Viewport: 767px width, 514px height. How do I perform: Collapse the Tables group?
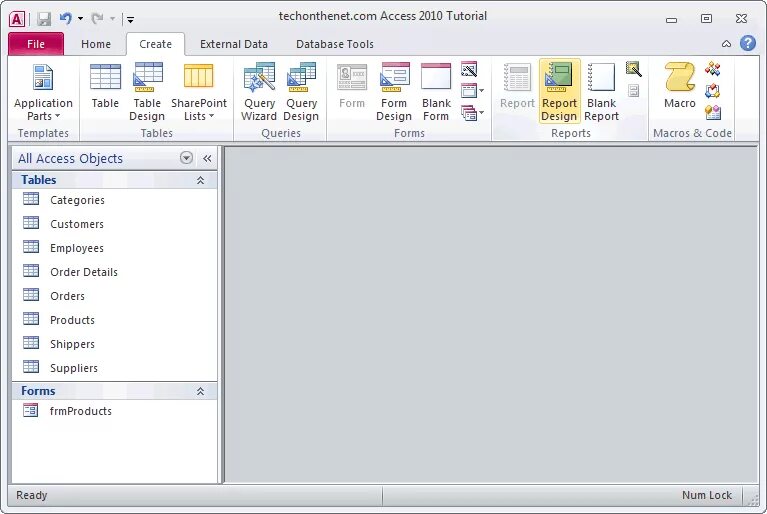(x=200, y=180)
